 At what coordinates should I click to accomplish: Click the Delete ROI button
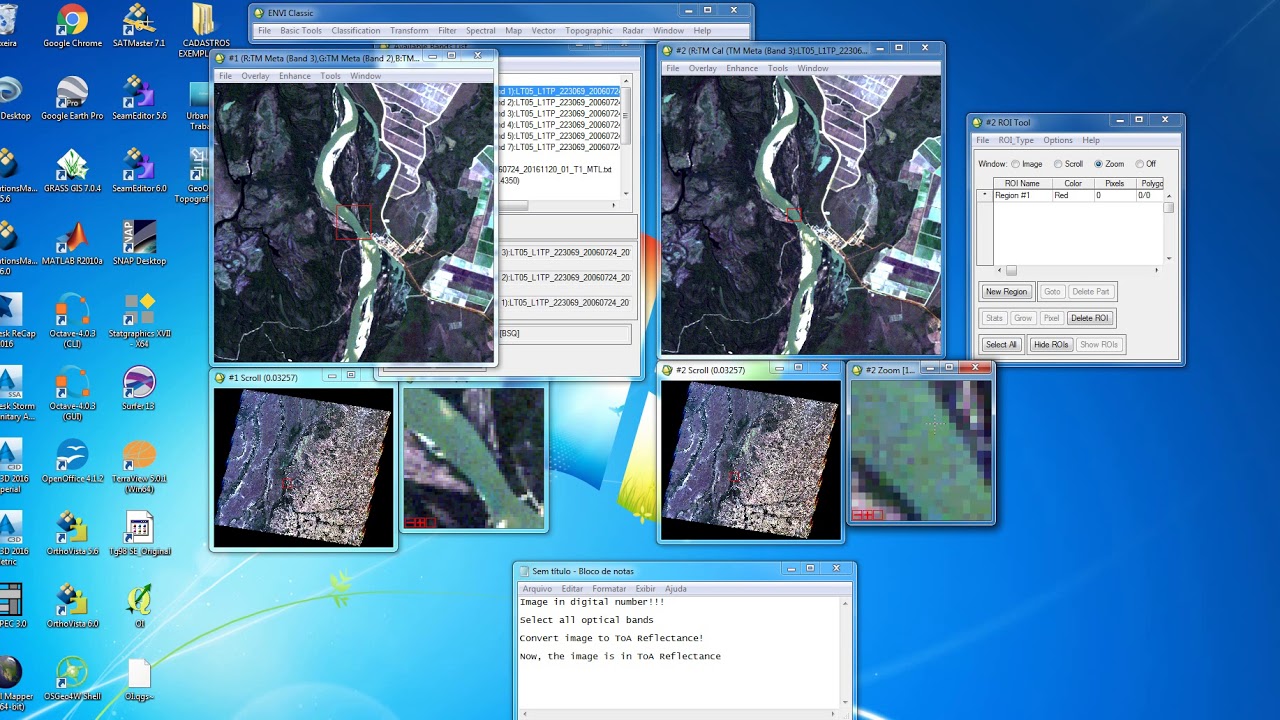(x=1089, y=318)
